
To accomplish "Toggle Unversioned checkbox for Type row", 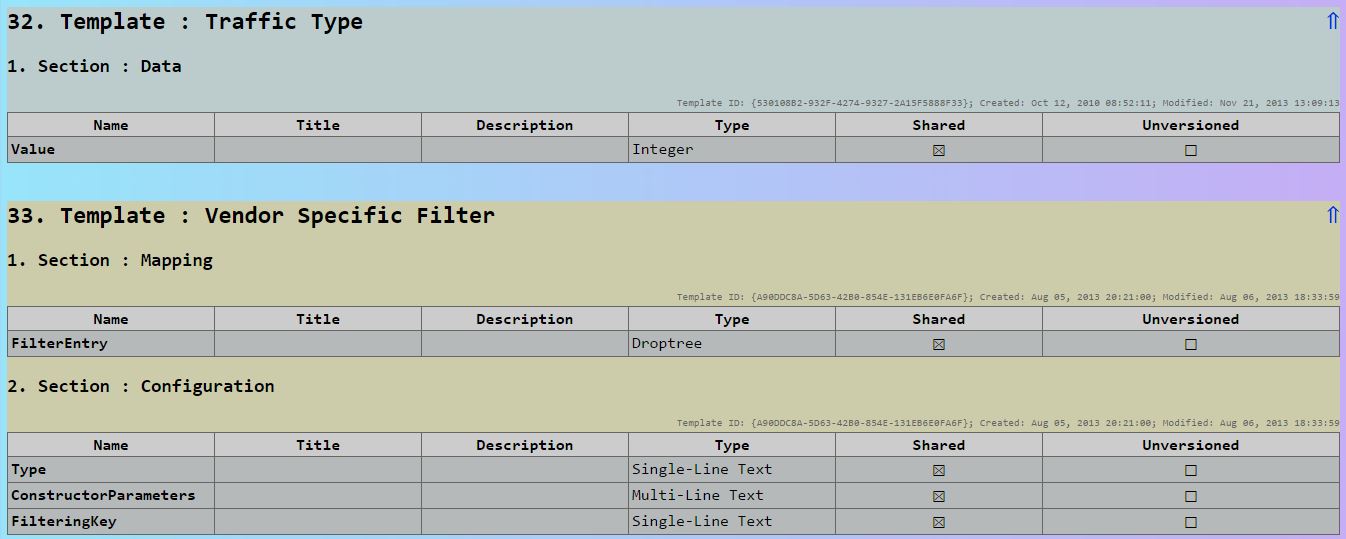I will [1190, 470].
